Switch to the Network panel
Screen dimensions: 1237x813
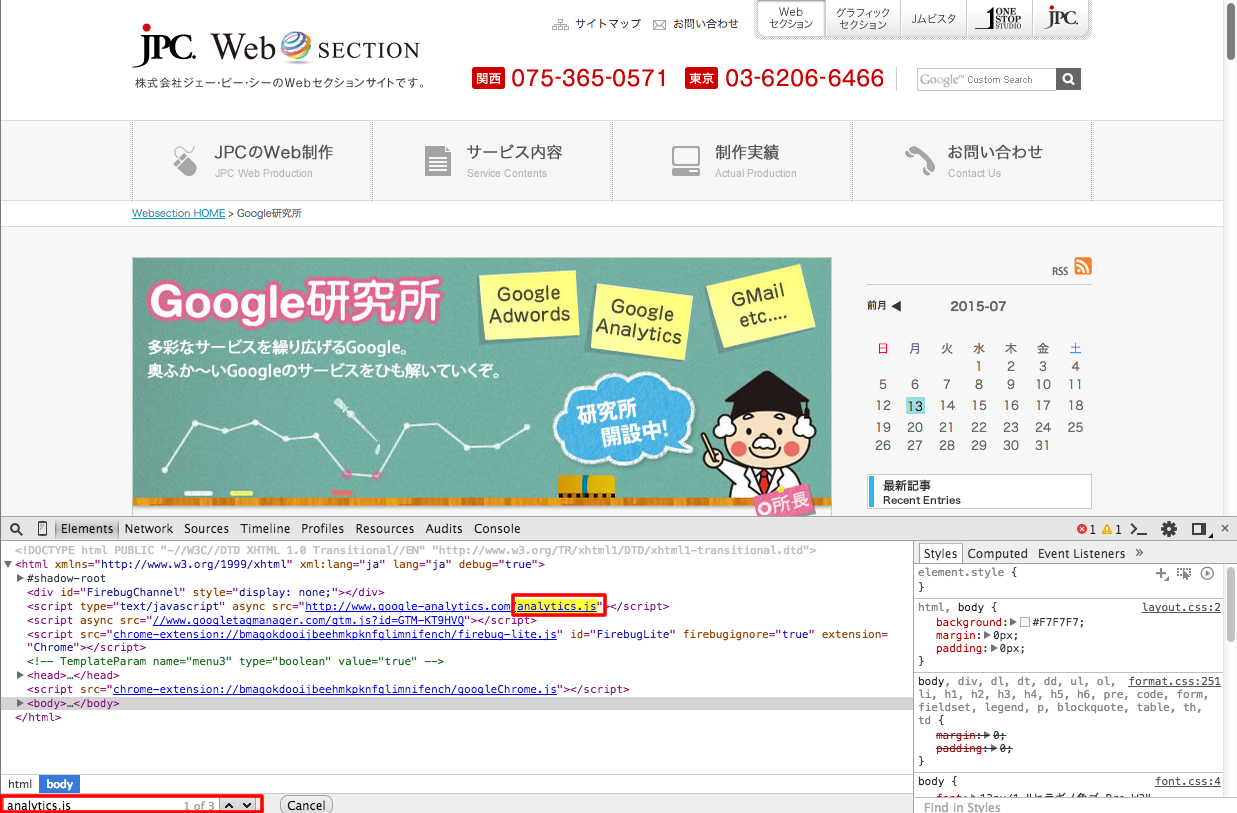click(149, 529)
